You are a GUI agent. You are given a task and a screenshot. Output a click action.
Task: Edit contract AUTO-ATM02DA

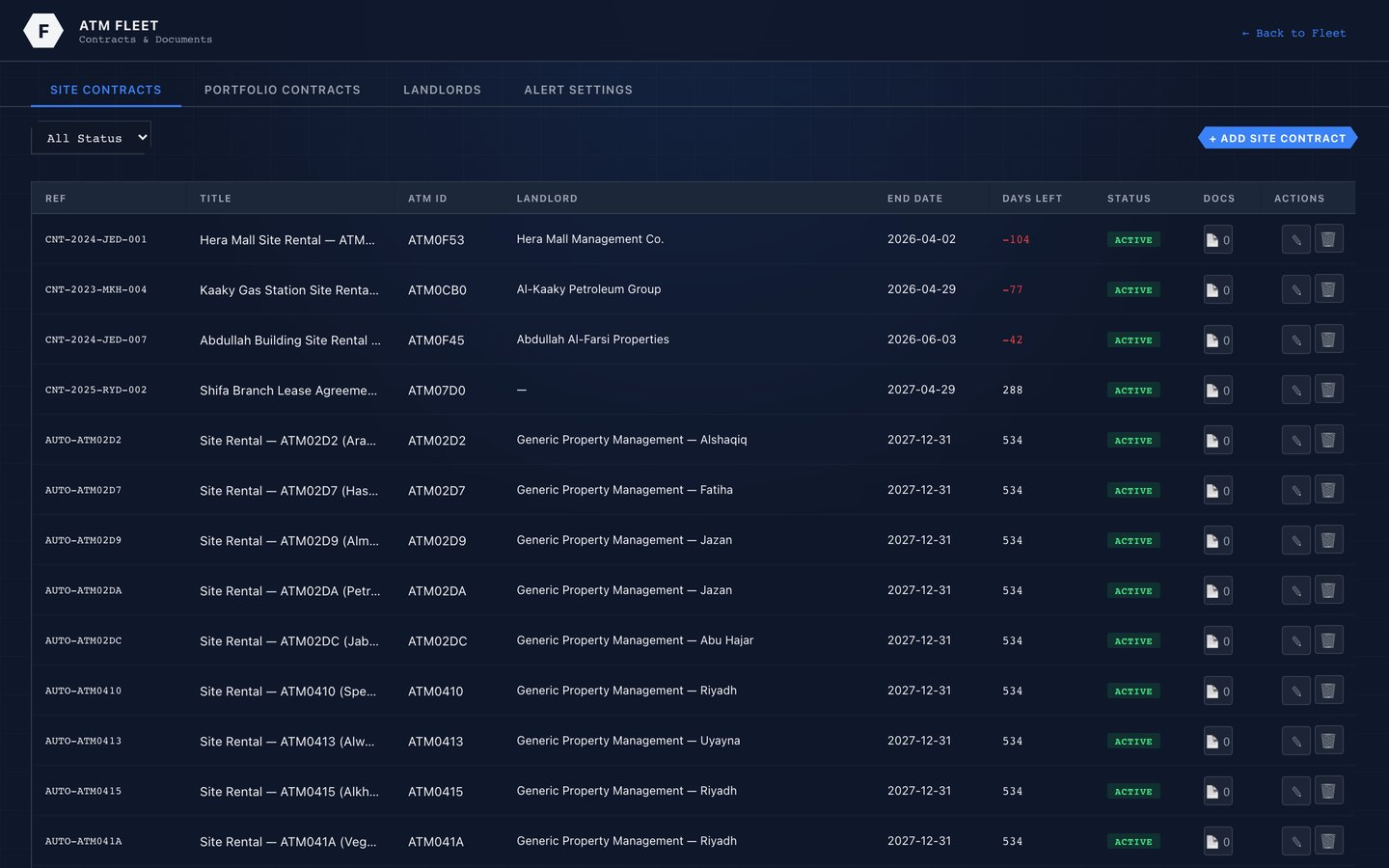(1296, 590)
